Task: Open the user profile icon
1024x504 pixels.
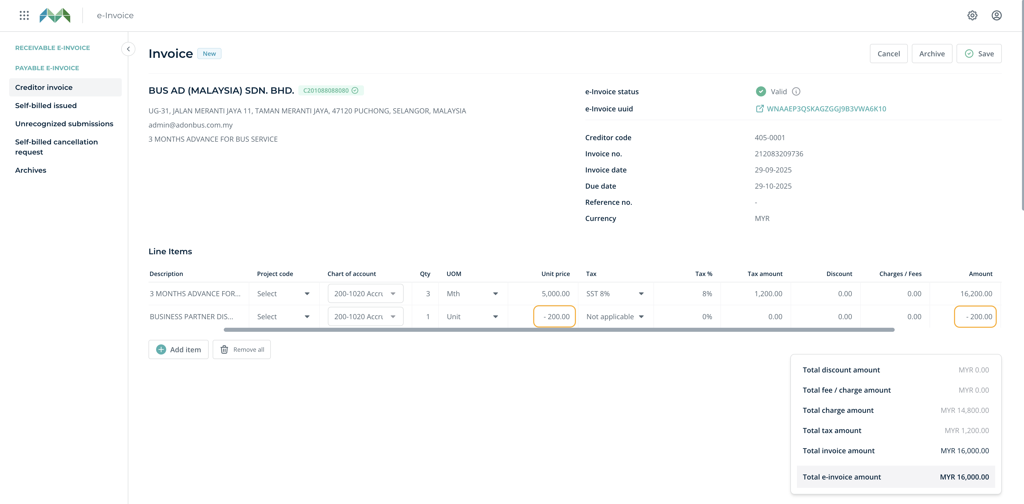Action: pos(997,15)
